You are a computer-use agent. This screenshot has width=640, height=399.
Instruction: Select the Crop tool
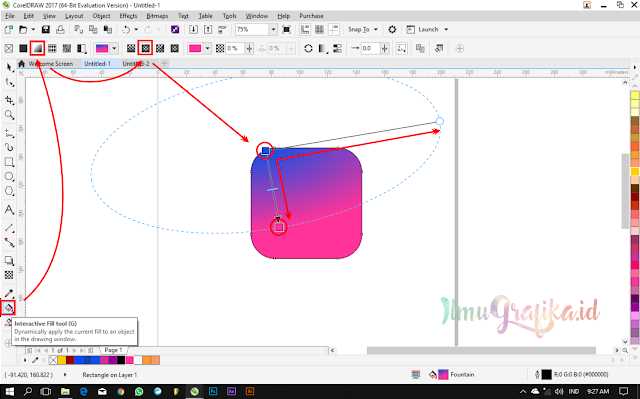[x=9, y=100]
